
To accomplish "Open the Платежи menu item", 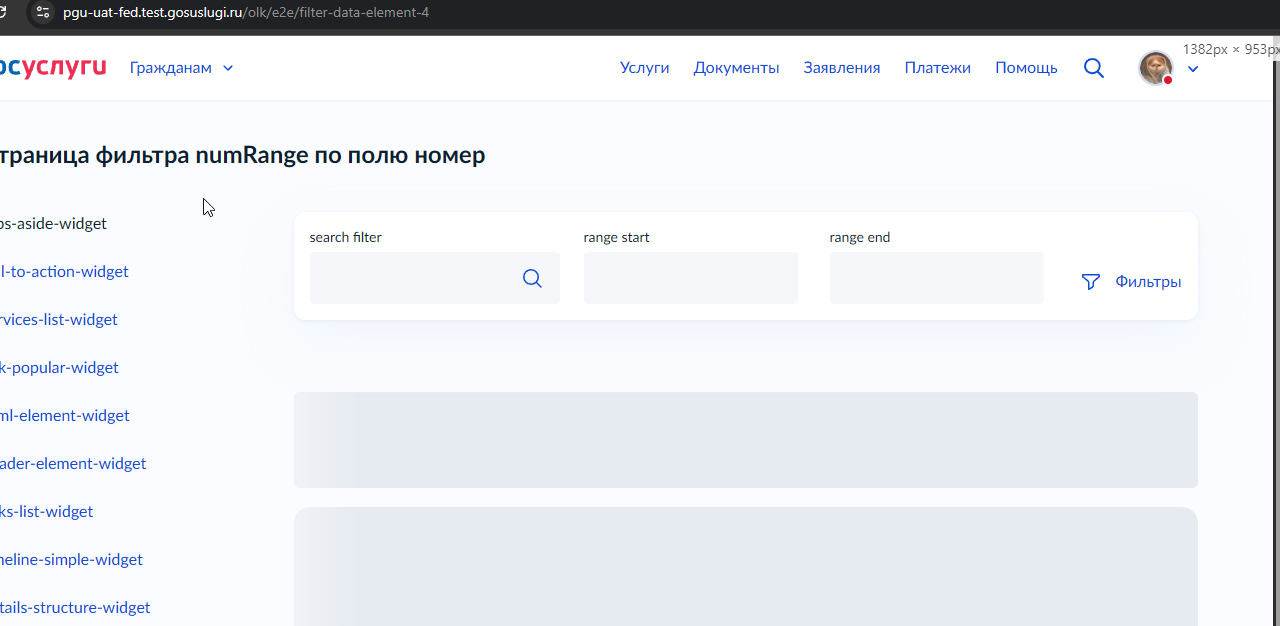I will pos(938,68).
